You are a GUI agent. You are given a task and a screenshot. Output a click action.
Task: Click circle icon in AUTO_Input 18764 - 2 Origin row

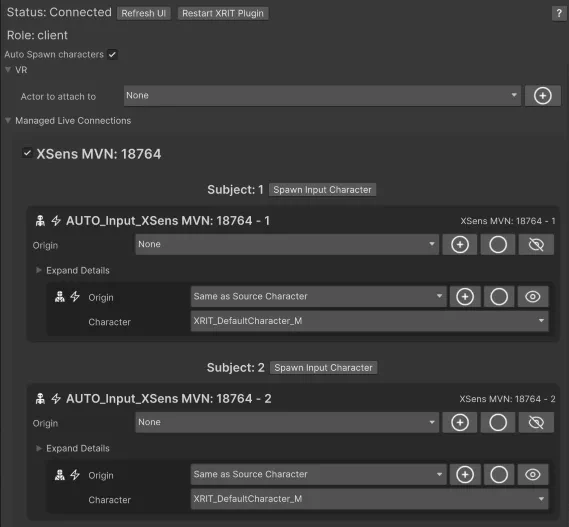click(x=498, y=422)
